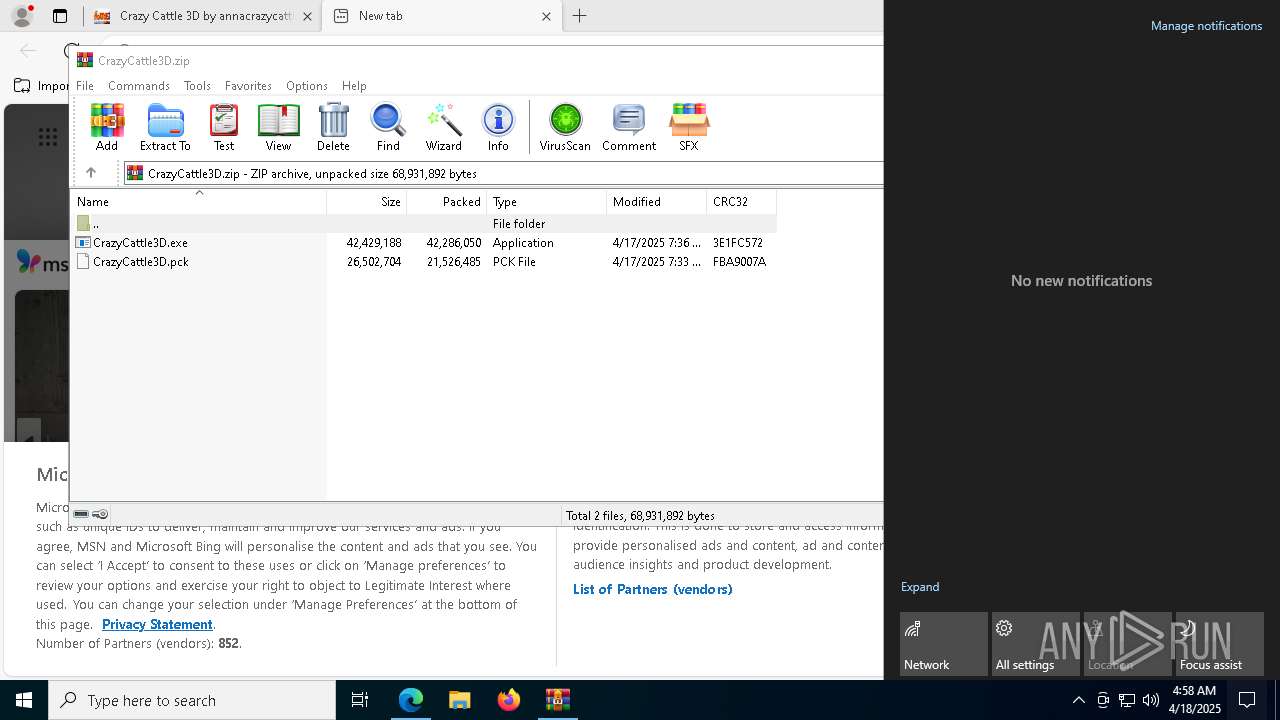Open the Privacy Statement link
The width and height of the screenshot is (1280, 720).
(x=157, y=624)
